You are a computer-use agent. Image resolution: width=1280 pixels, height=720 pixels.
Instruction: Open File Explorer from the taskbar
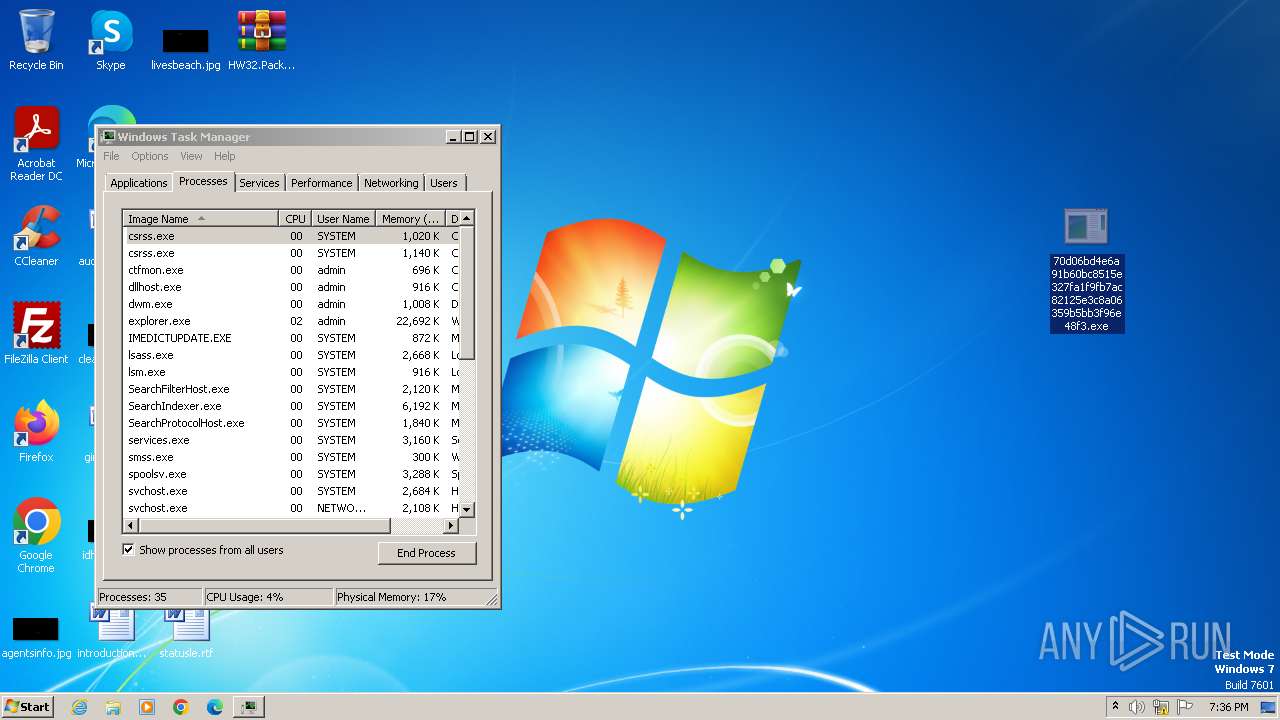113,707
